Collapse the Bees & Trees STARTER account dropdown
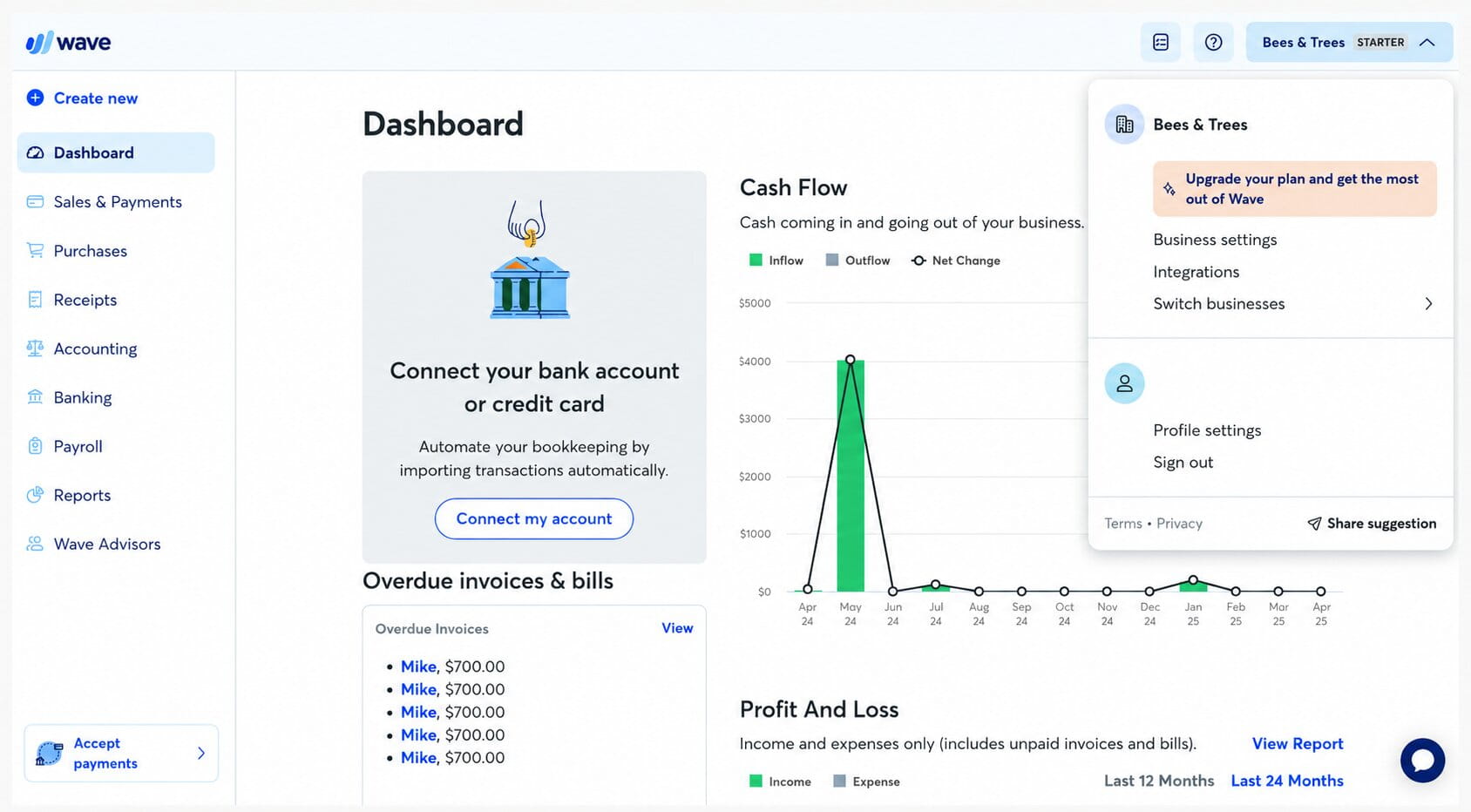 (1349, 42)
